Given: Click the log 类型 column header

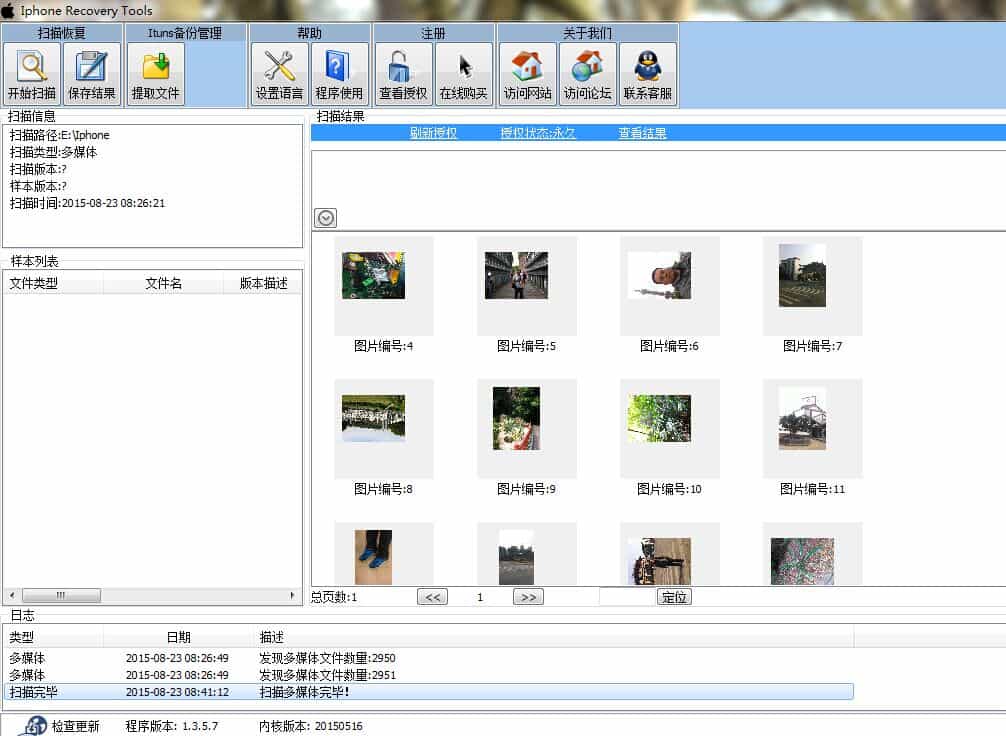Looking at the screenshot, I should click(x=53, y=637).
